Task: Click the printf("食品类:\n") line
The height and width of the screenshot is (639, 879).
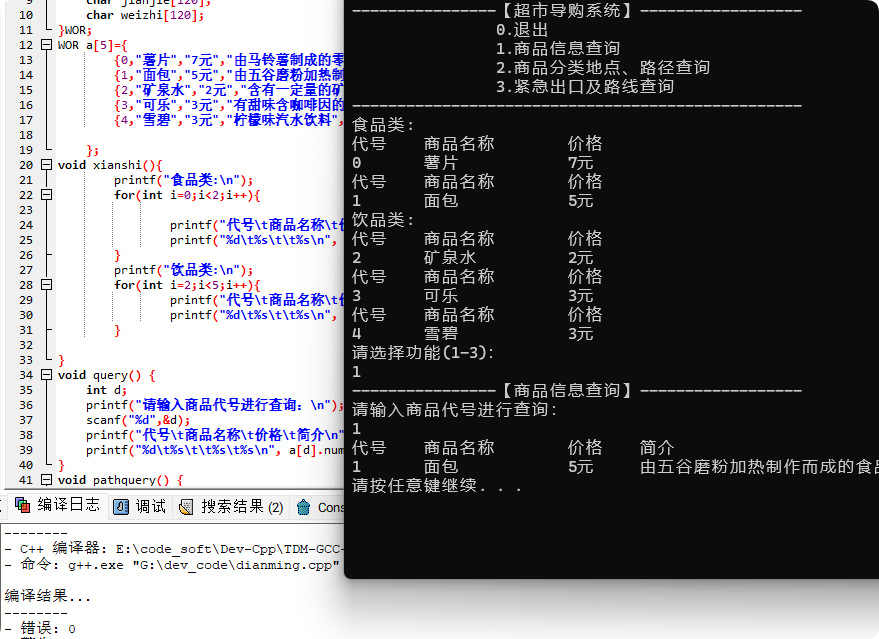Action: (184, 180)
